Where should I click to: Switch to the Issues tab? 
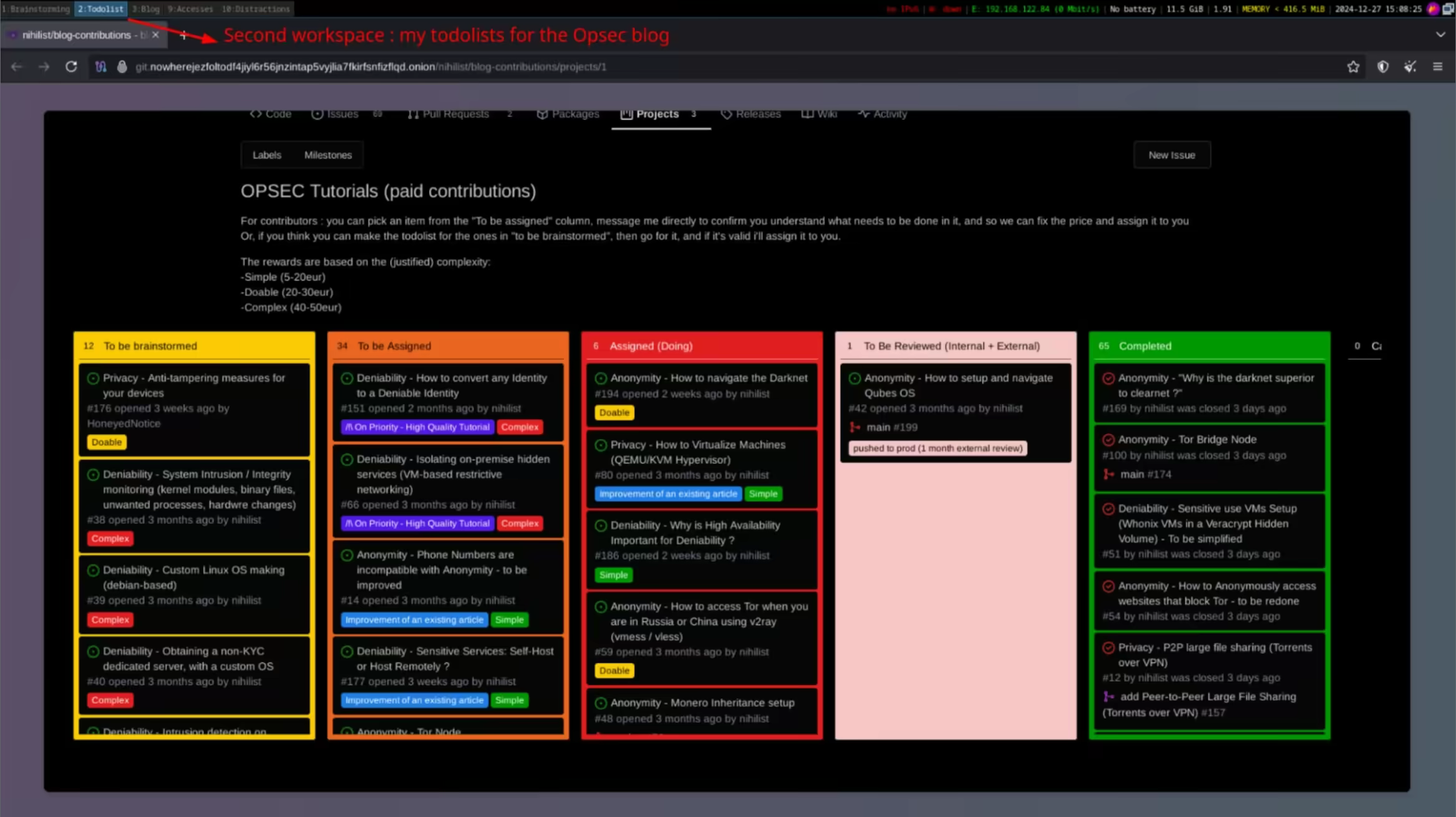pyautogui.click(x=342, y=114)
